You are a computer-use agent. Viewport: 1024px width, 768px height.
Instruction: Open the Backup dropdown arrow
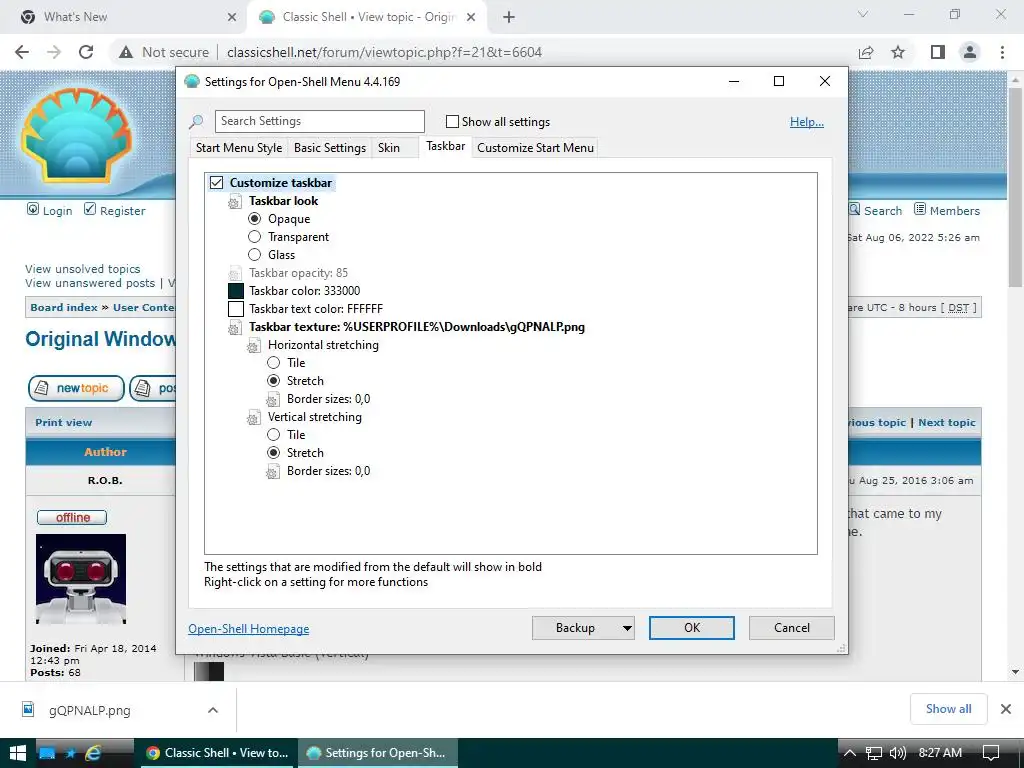point(627,628)
